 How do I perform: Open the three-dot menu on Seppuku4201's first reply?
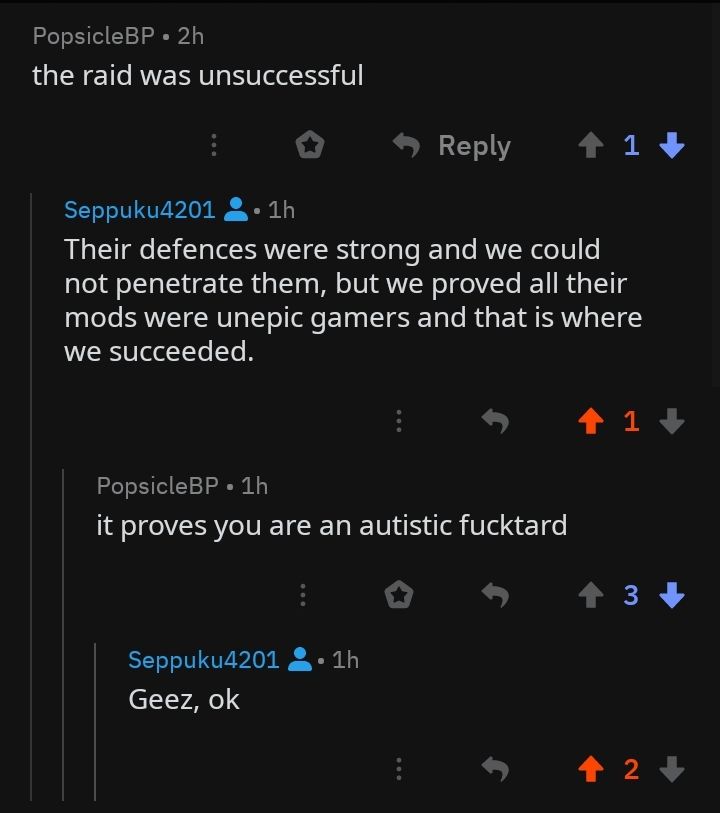tap(399, 421)
